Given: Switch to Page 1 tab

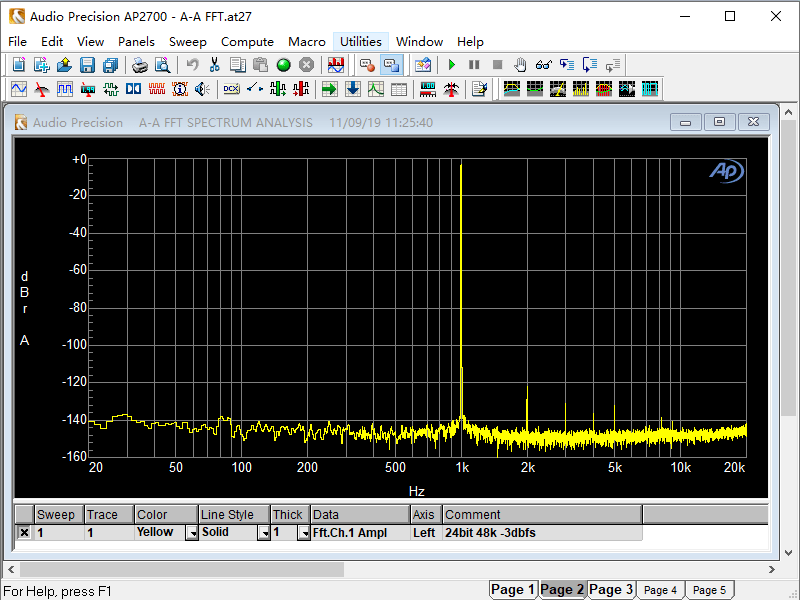Looking at the screenshot, I should 513,590.
